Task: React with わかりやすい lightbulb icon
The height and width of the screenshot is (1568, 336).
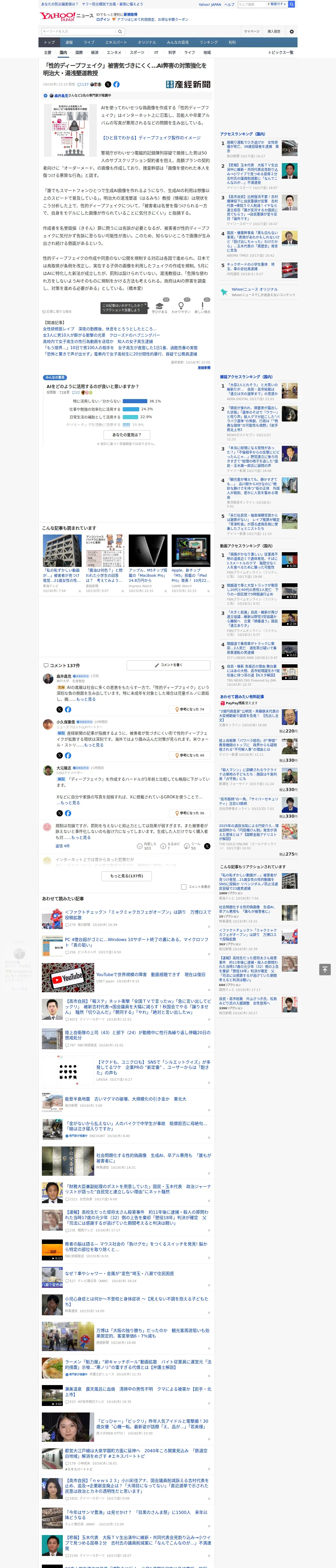Action: pos(181,306)
